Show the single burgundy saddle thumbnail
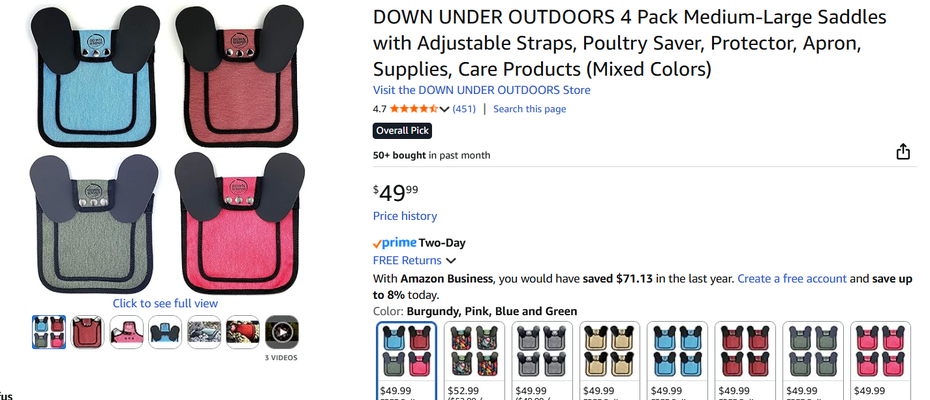This screenshot has width=930, height=400. tap(88, 332)
